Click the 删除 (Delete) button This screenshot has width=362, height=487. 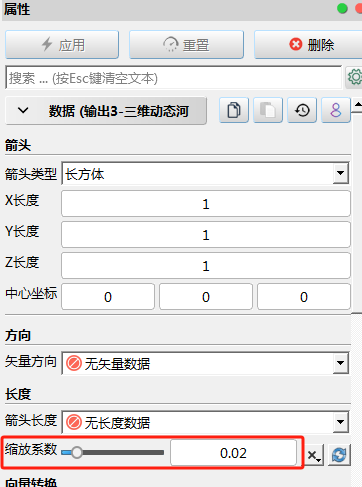(308, 45)
